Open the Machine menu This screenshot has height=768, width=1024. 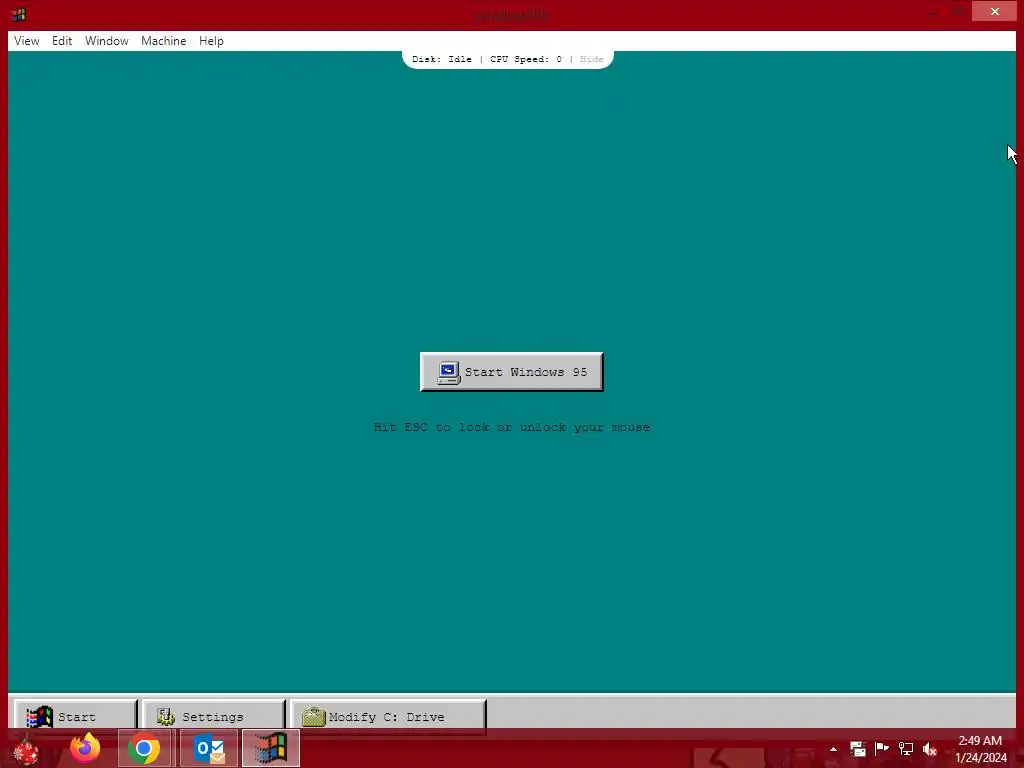click(x=163, y=40)
